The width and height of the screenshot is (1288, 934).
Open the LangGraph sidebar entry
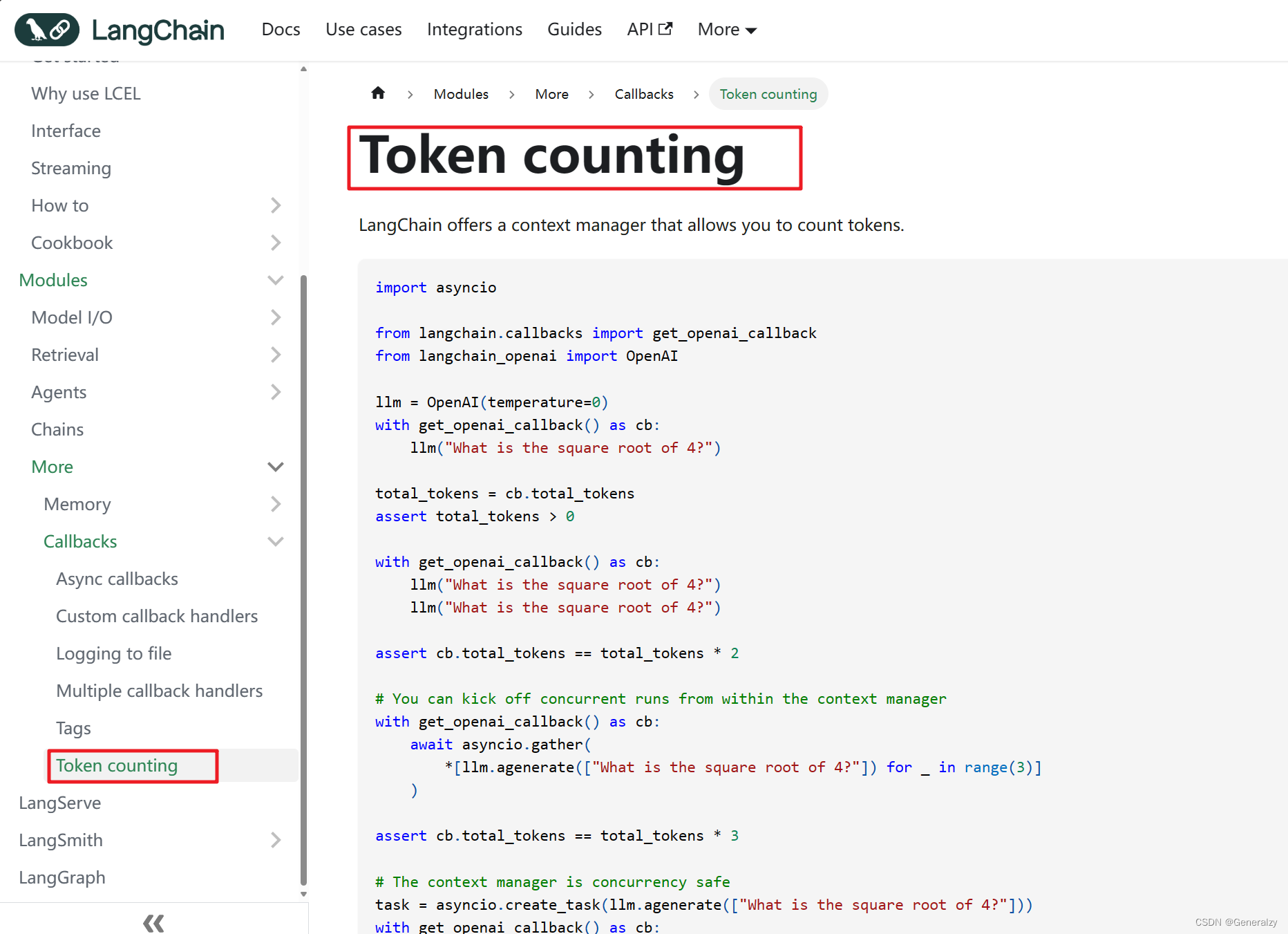[x=61, y=877]
